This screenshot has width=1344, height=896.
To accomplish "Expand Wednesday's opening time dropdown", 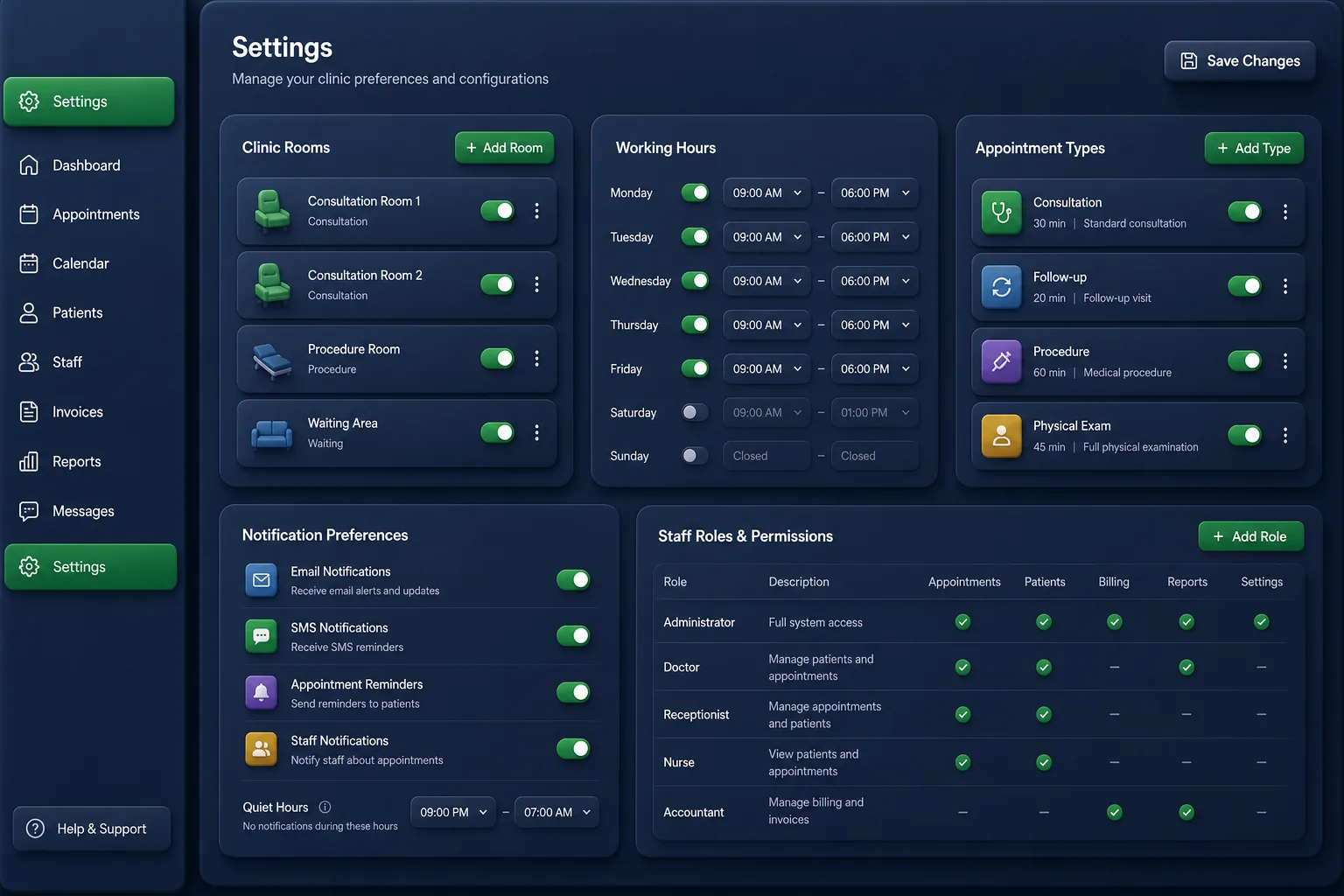I will tap(766, 281).
